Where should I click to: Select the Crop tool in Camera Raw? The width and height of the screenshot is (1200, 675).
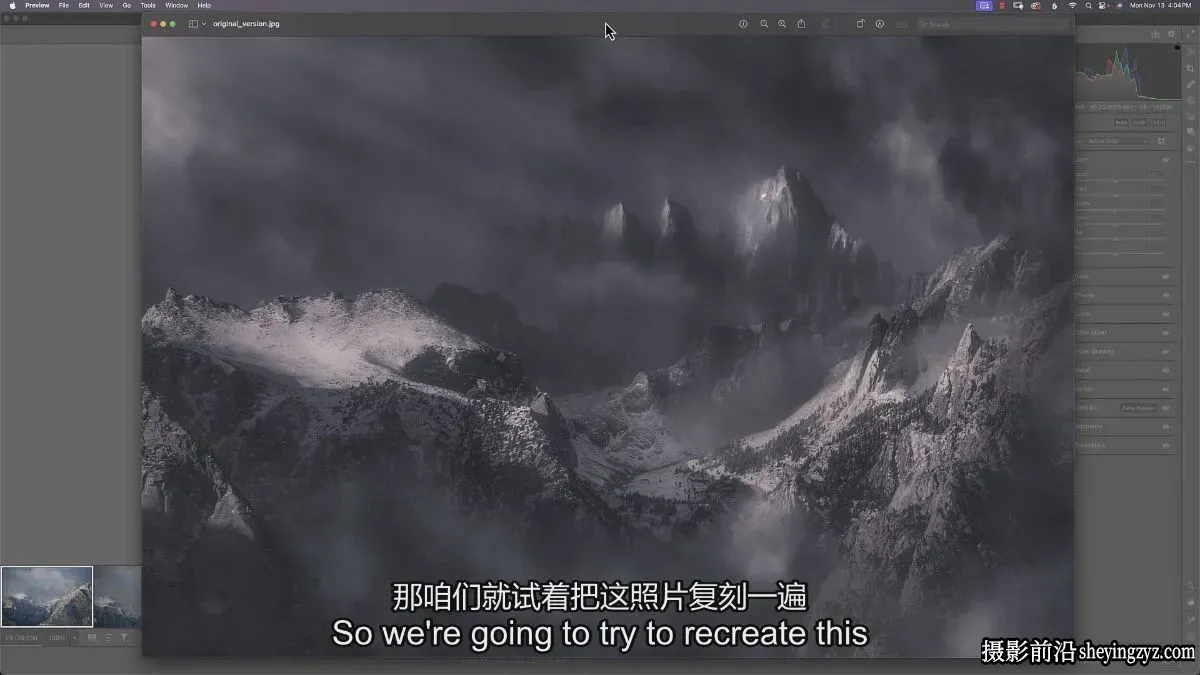click(1190, 68)
